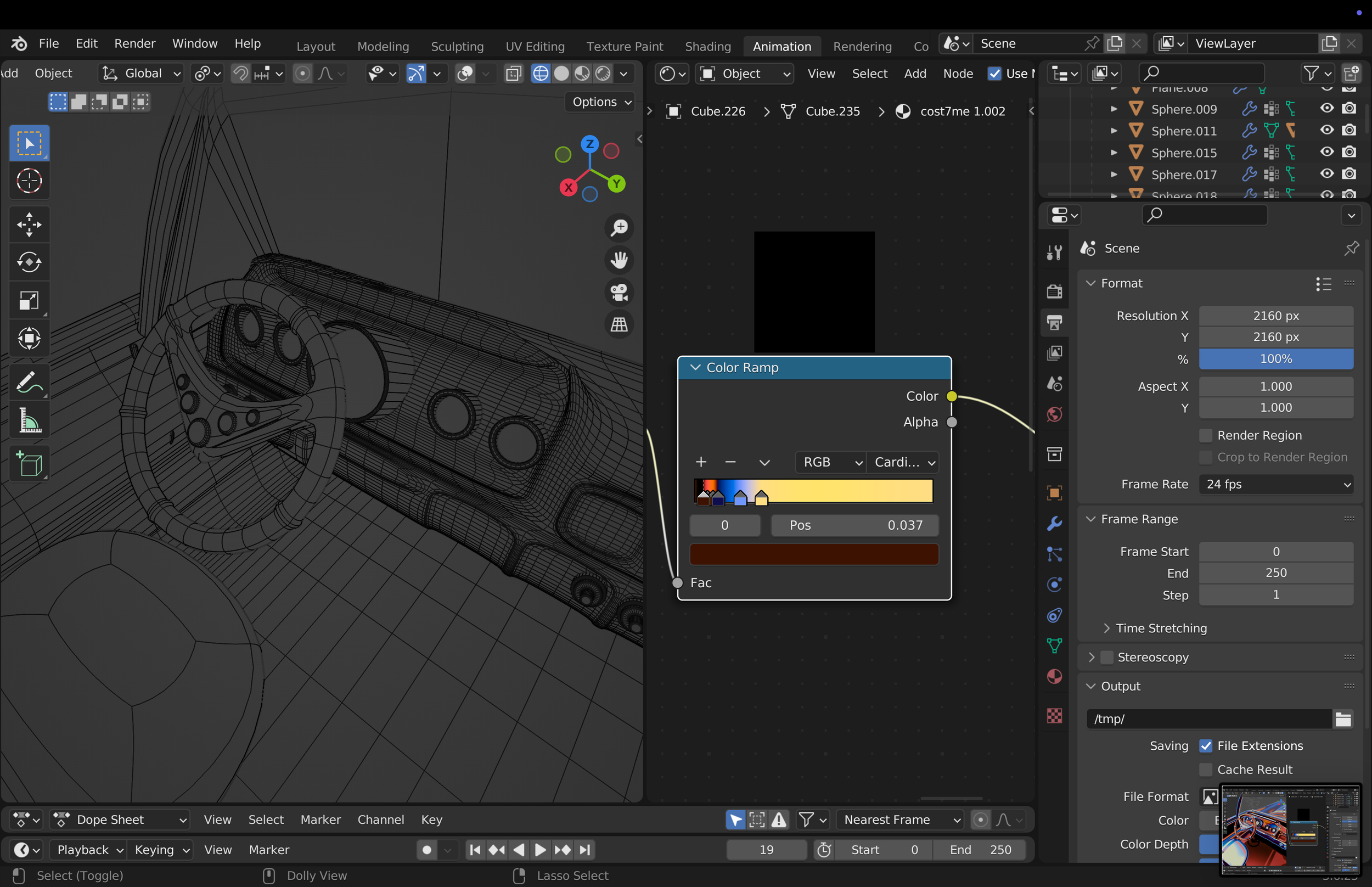Open the Frame Rate 24 fps dropdown
This screenshot has width=1372, height=887.
click(1276, 485)
